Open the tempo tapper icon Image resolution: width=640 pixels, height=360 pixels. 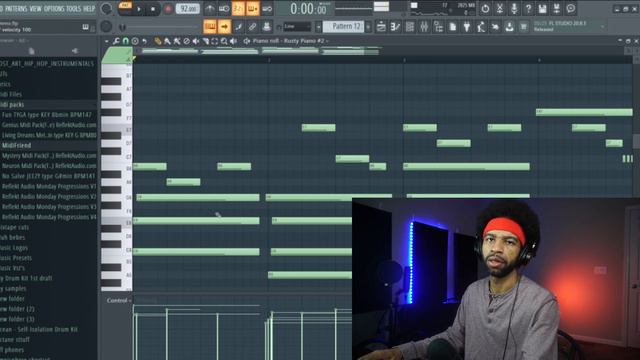481,27
